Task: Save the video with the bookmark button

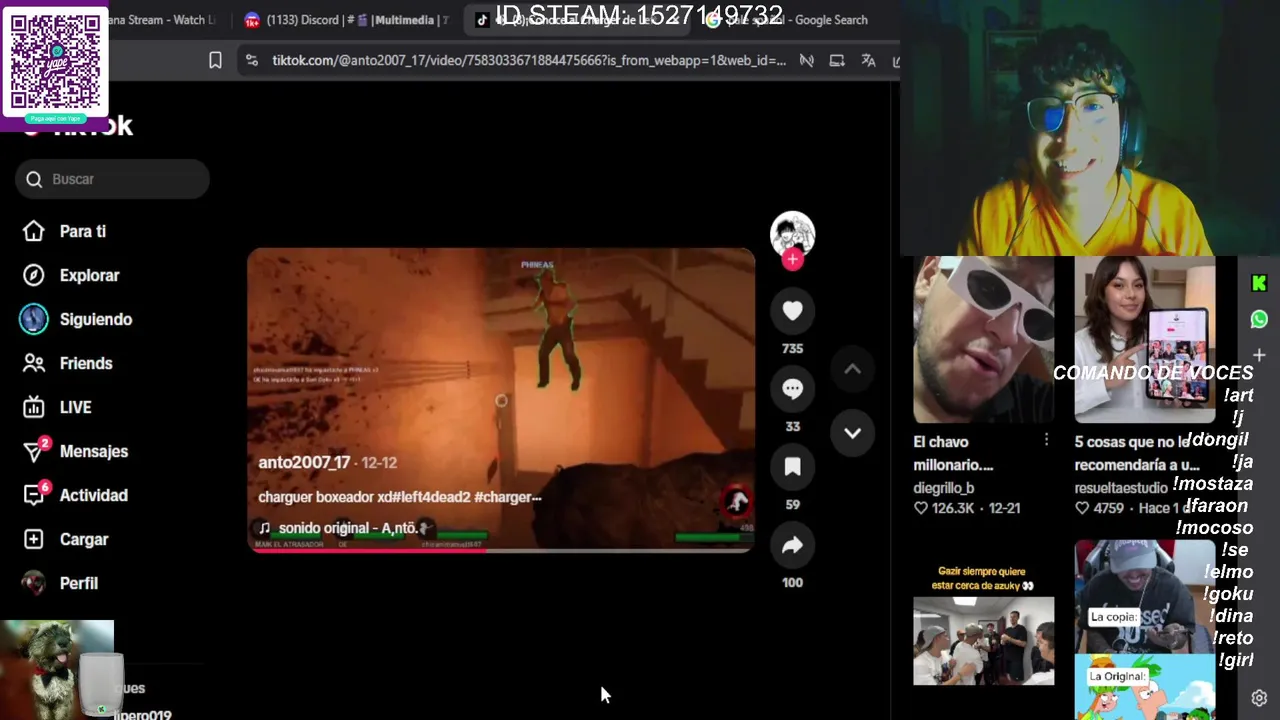Action: click(x=792, y=467)
